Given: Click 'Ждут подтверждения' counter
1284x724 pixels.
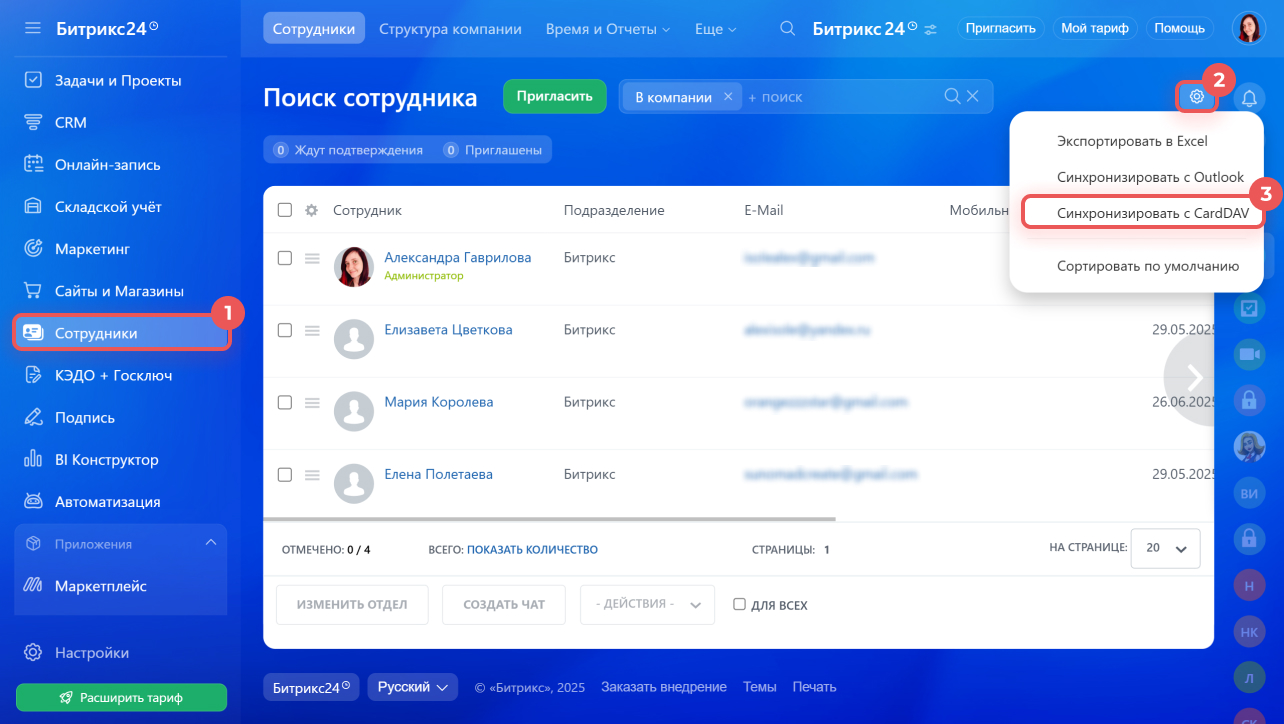Looking at the screenshot, I should click(x=349, y=150).
